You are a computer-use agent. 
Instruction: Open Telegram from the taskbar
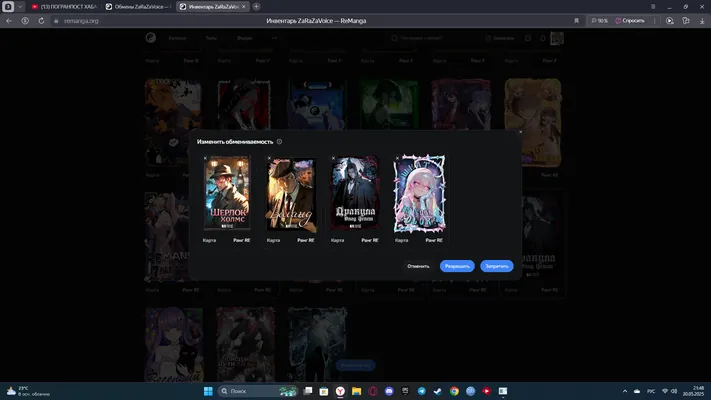pyautogui.click(x=422, y=391)
